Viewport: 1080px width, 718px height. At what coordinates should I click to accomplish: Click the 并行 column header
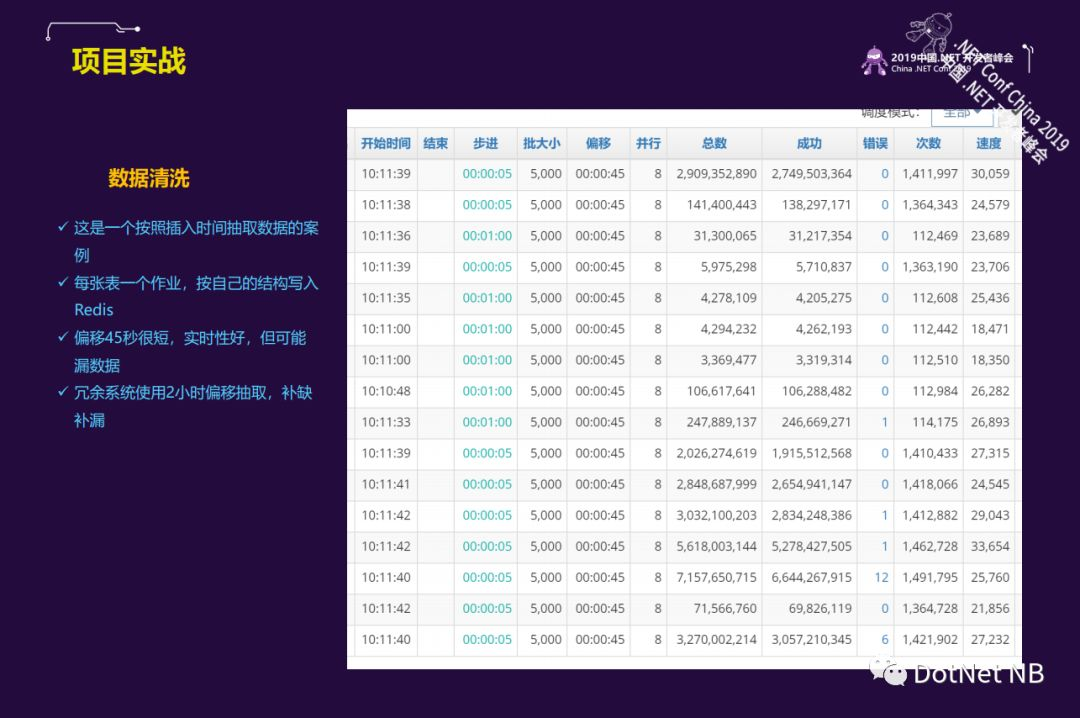[648, 143]
